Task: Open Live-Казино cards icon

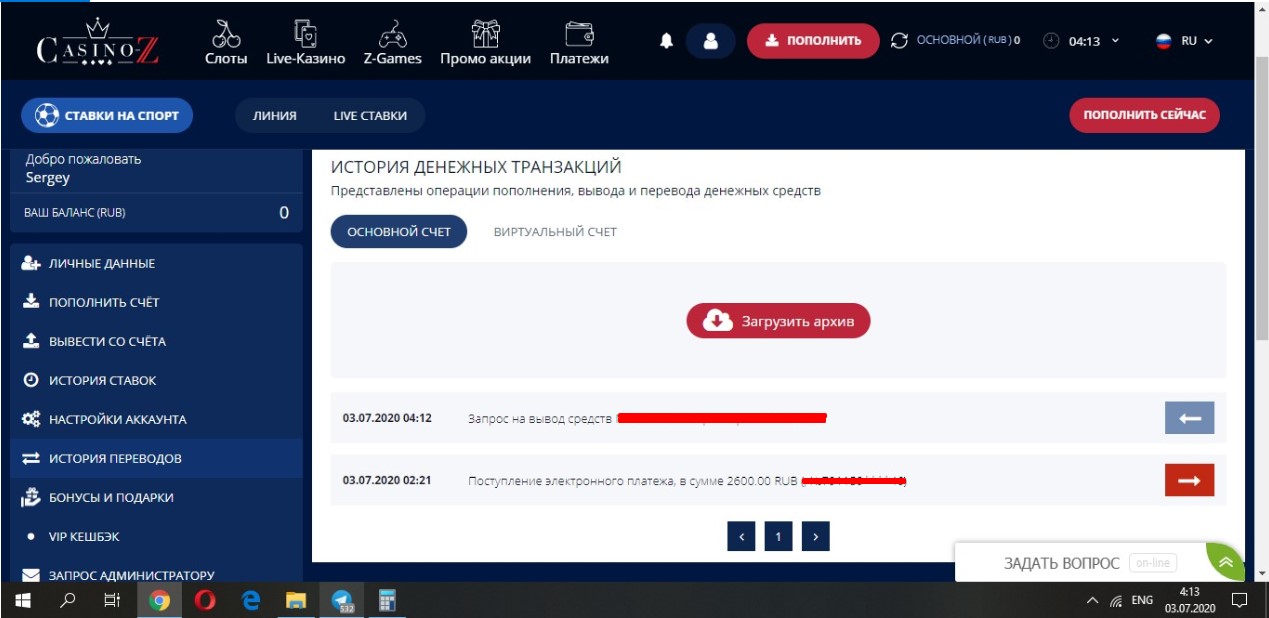Action: pos(305,33)
